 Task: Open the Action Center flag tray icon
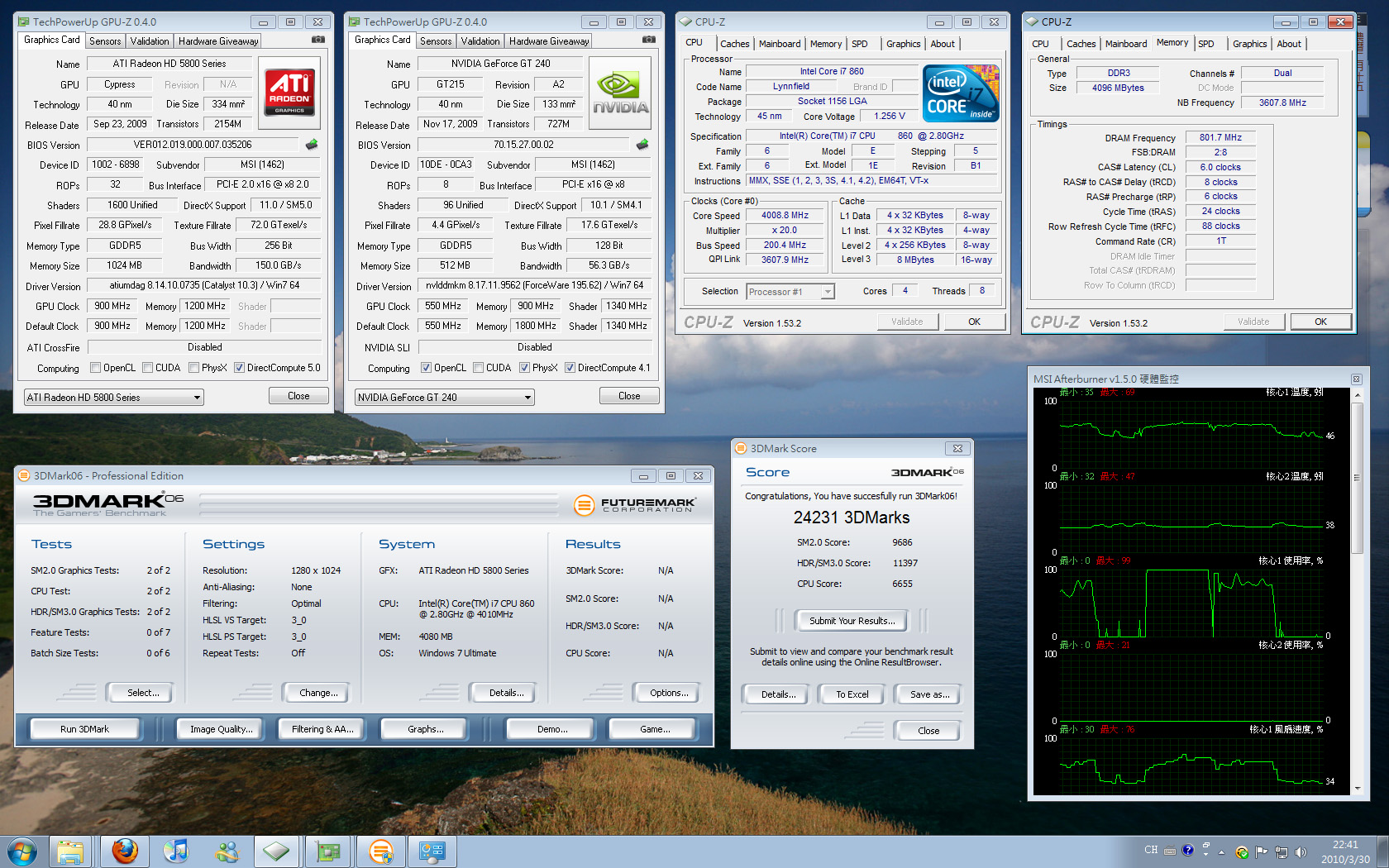(1262, 851)
